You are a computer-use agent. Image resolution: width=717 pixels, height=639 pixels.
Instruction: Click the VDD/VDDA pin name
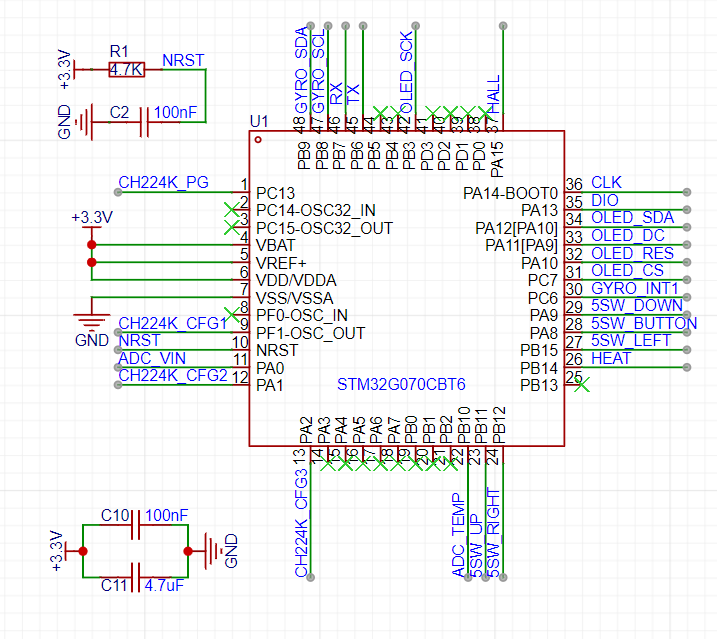coord(296,280)
